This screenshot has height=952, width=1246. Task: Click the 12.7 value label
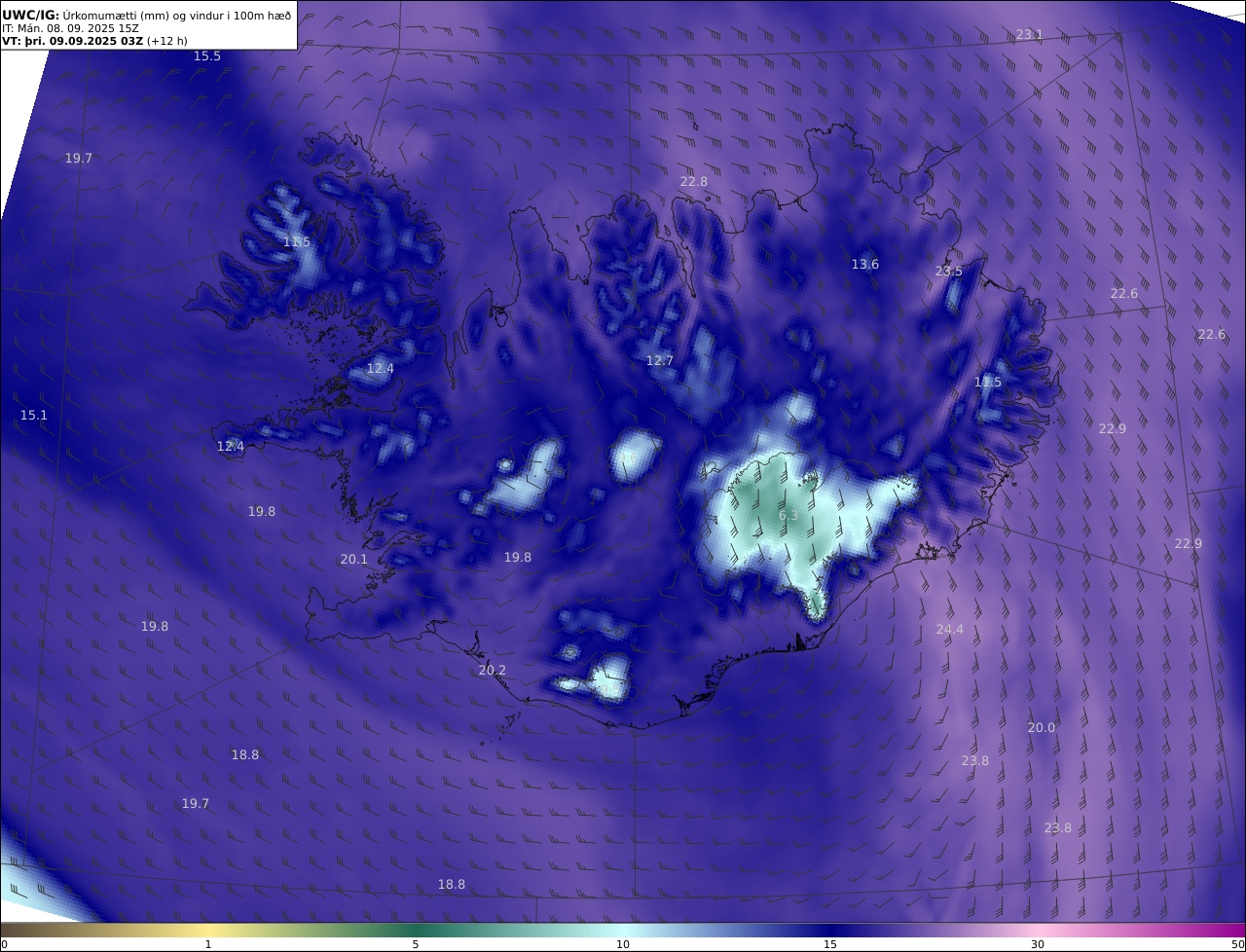click(x=660, y=361)
